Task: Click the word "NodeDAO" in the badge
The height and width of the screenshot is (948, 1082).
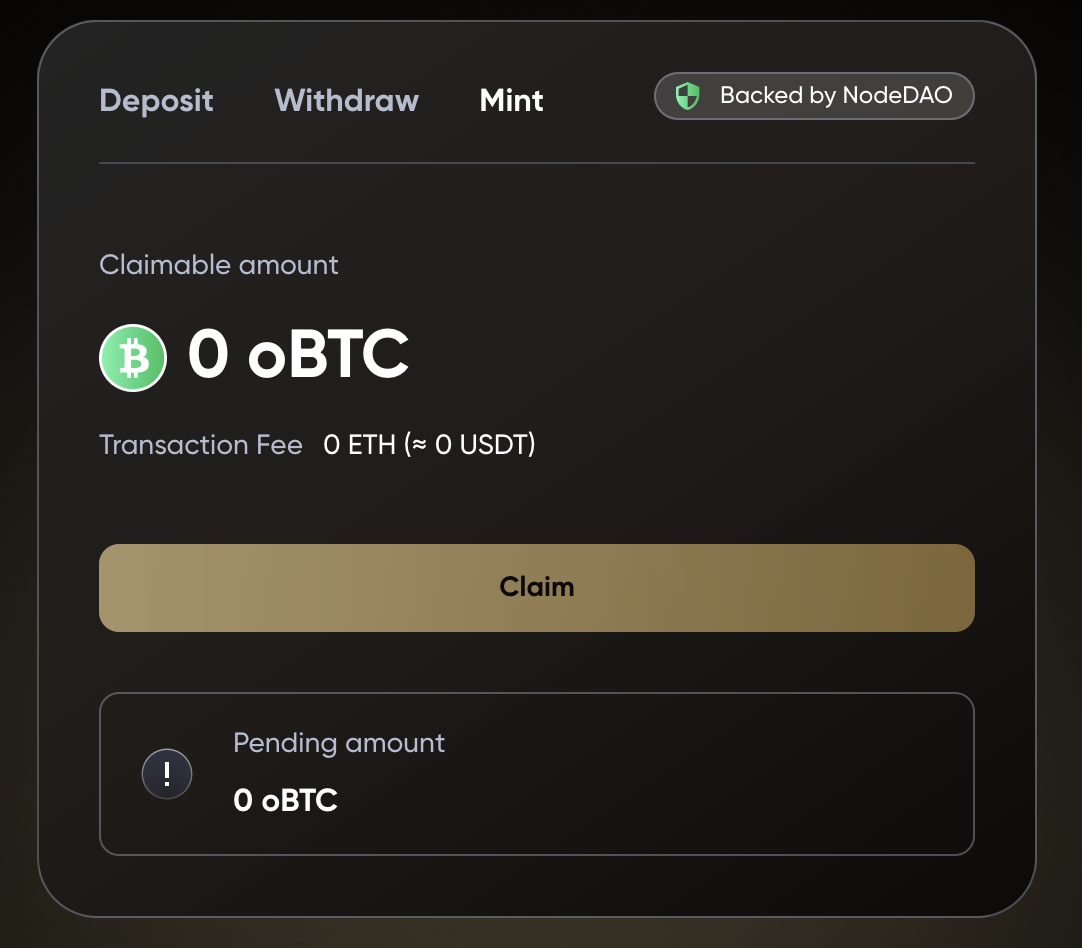Action: click(x=899, y=96)
